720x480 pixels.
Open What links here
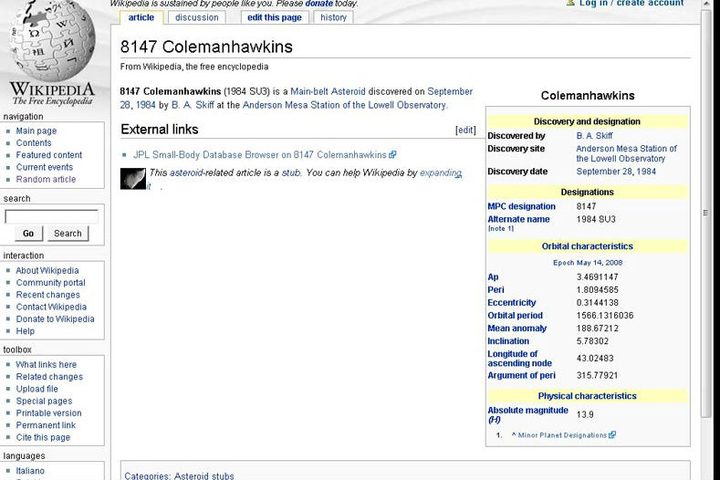point(46,365)
